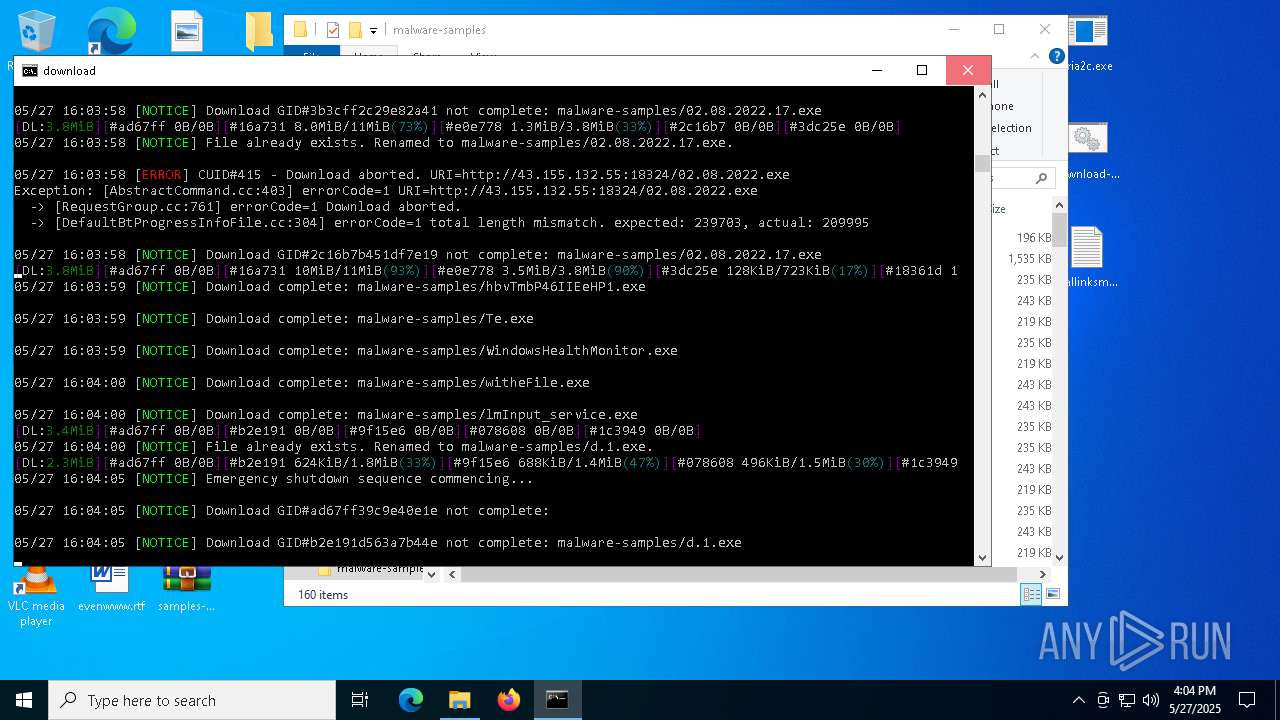Maximize the download console window
Screen dimensions: 1280x720
(x=922, y=70)
